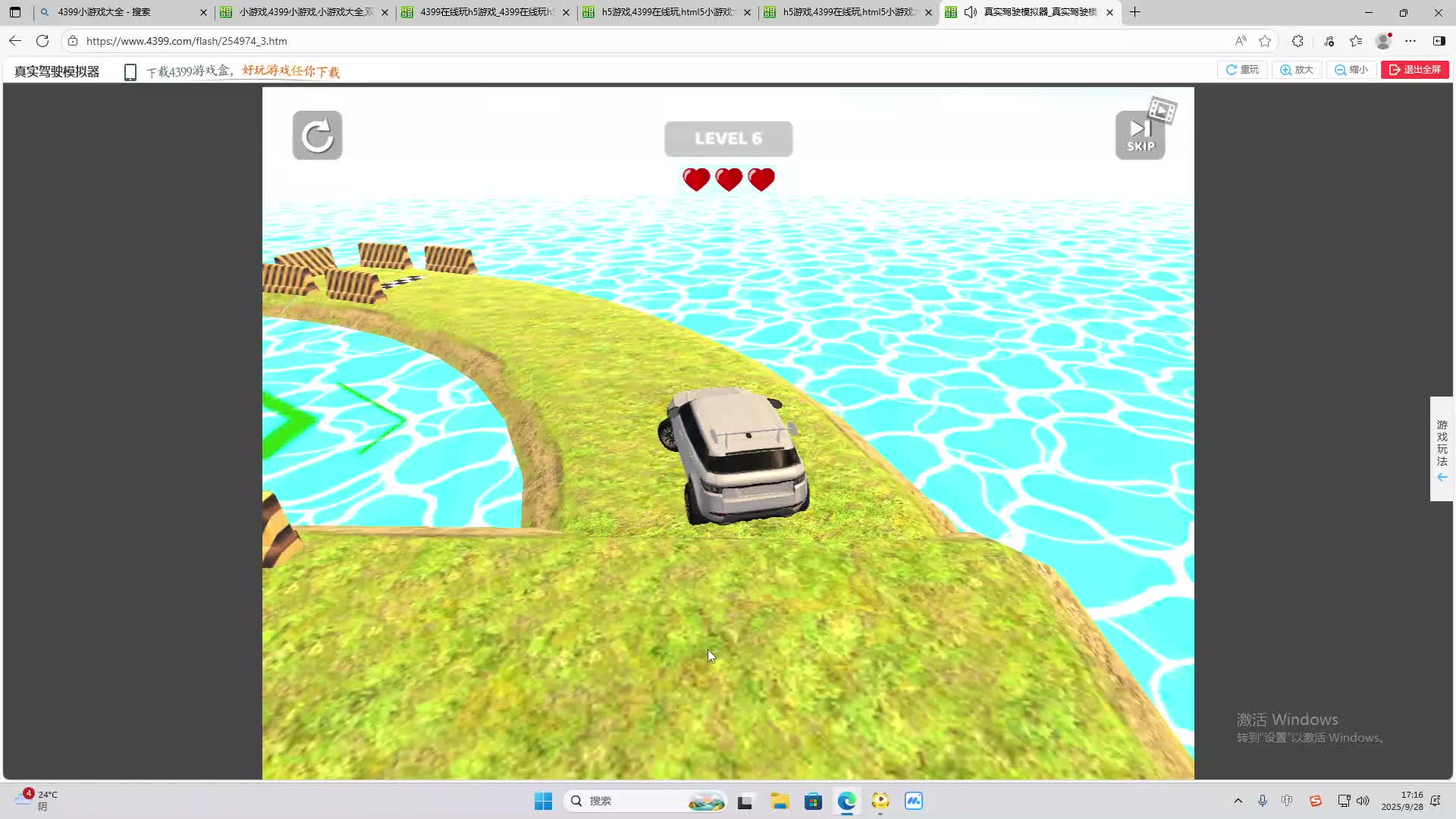Image resolution: width=1456 pixels, height=819 pixels.
Task: Add this page to favorites
Action: pos(1265,41)
